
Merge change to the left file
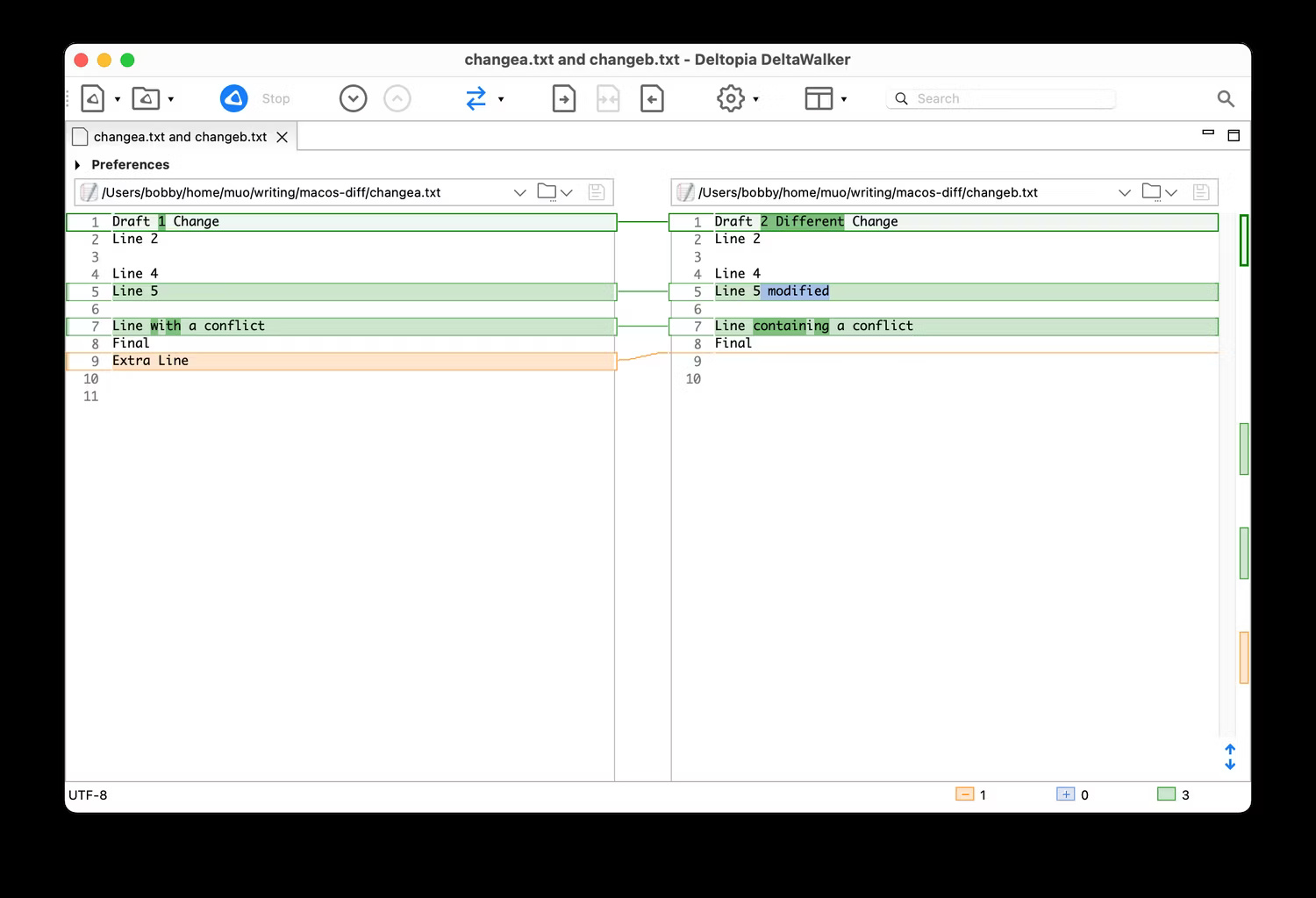tap(652, 98)
